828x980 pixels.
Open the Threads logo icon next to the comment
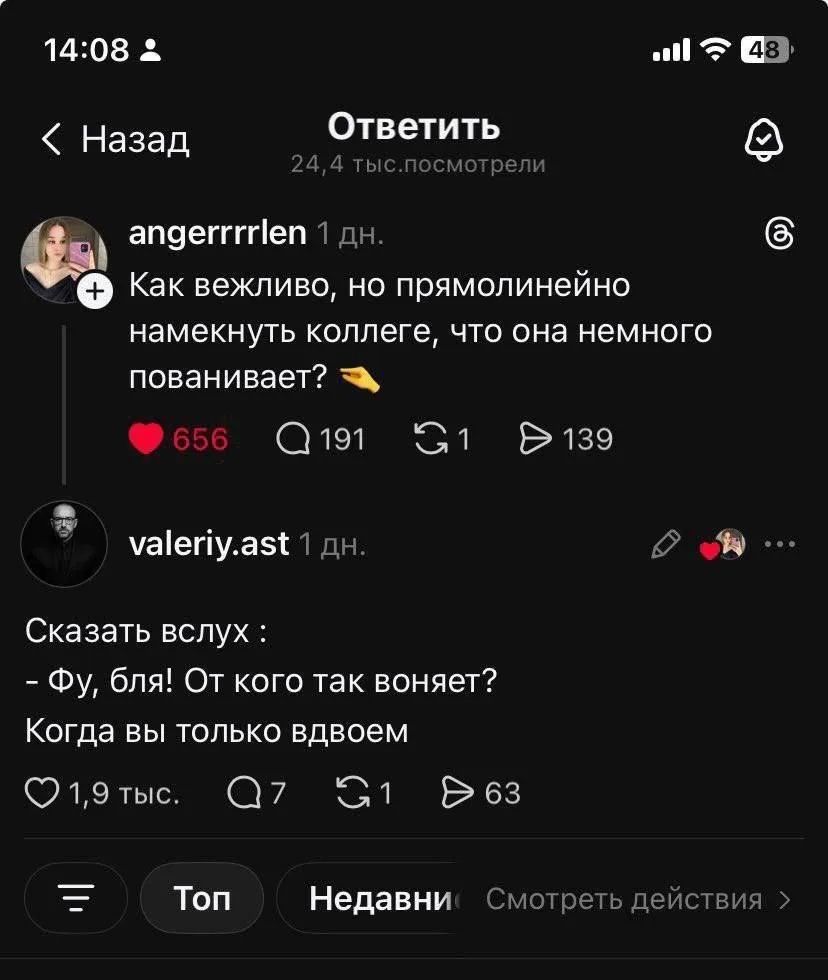(x=781, y=233)
